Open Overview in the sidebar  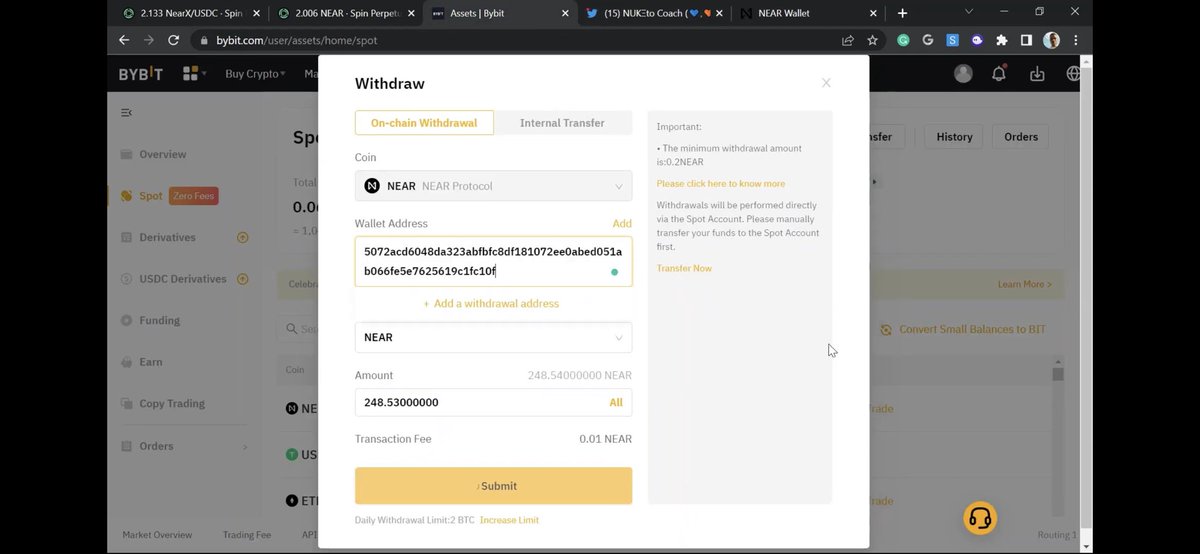pos(163,154)
